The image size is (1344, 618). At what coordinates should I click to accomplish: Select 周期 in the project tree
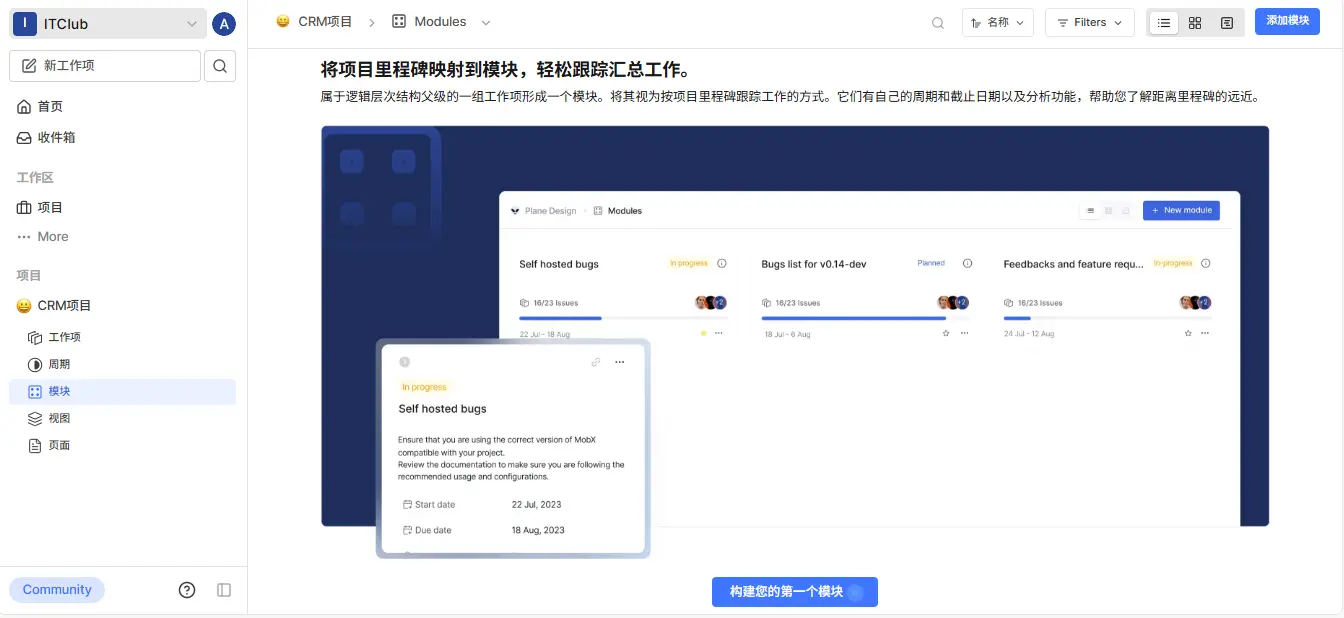click(59, 364)
